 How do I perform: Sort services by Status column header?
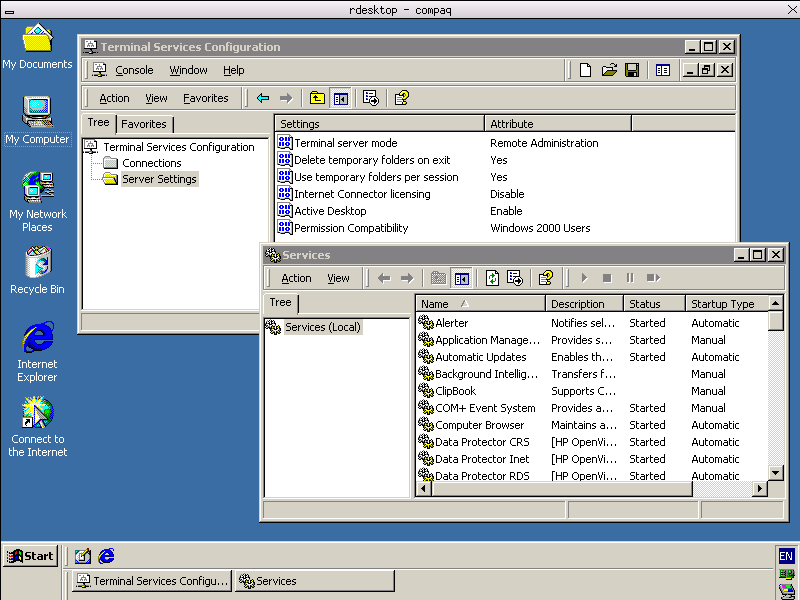click(x=655, y=304)
